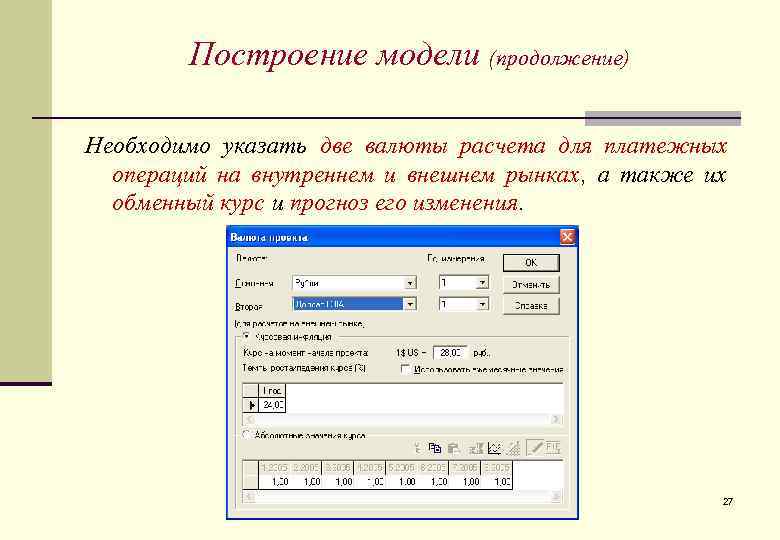Click the 1,00 value under 5.2005
780x540 pixels.
401,481
